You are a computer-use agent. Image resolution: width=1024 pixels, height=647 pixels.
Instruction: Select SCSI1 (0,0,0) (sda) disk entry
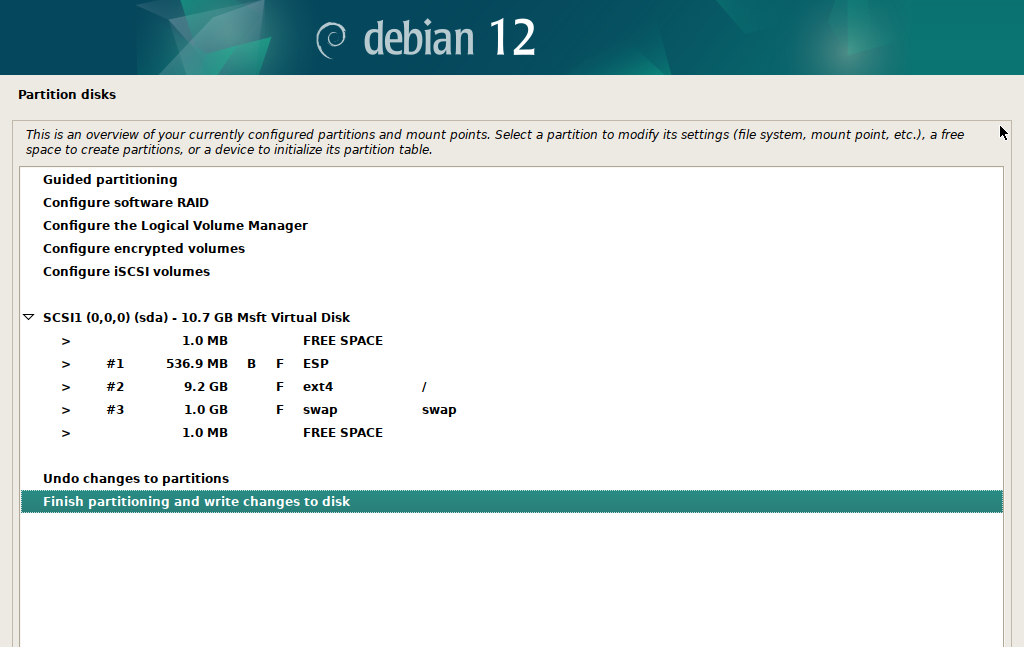tap(511, 317)
